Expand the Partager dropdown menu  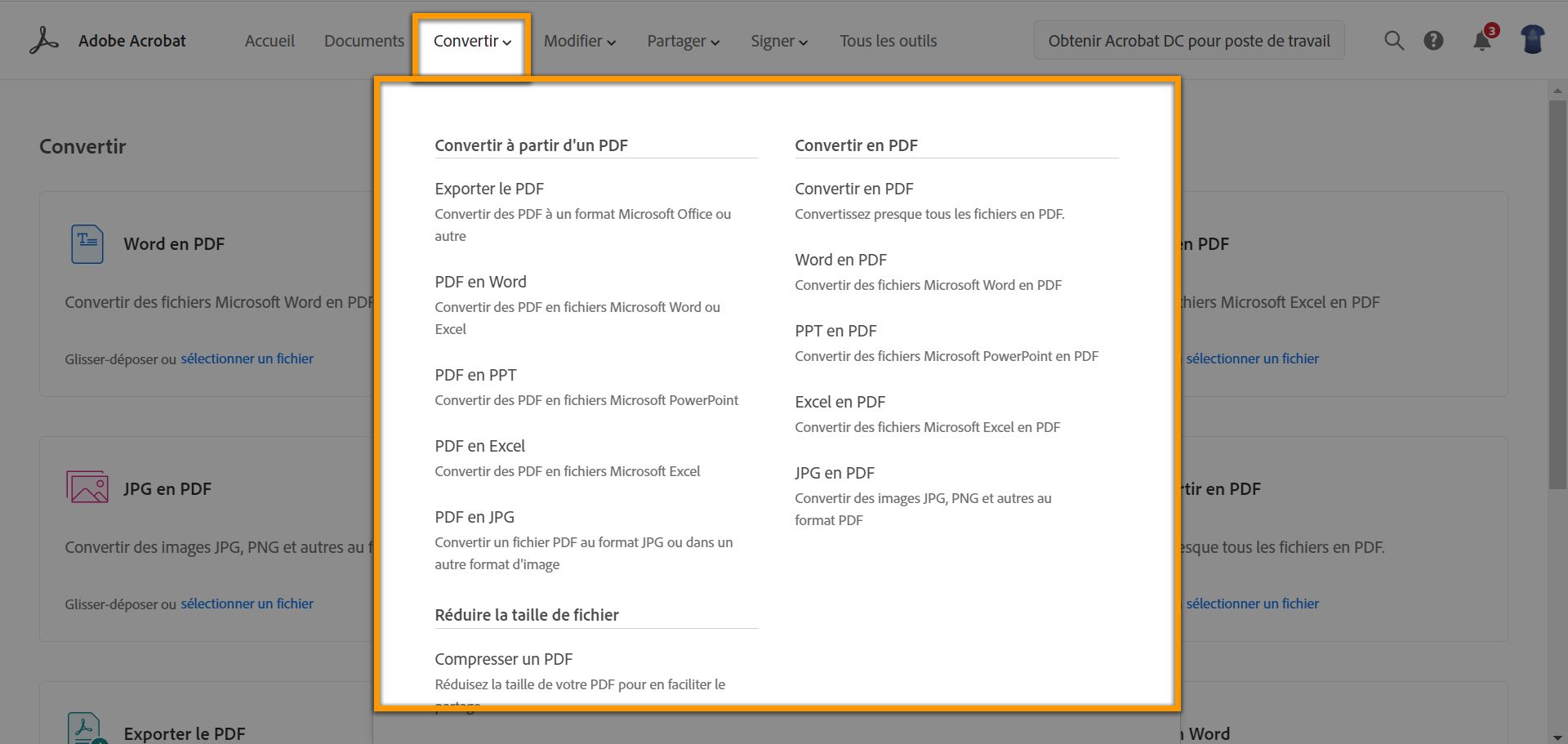pos(683,42)
